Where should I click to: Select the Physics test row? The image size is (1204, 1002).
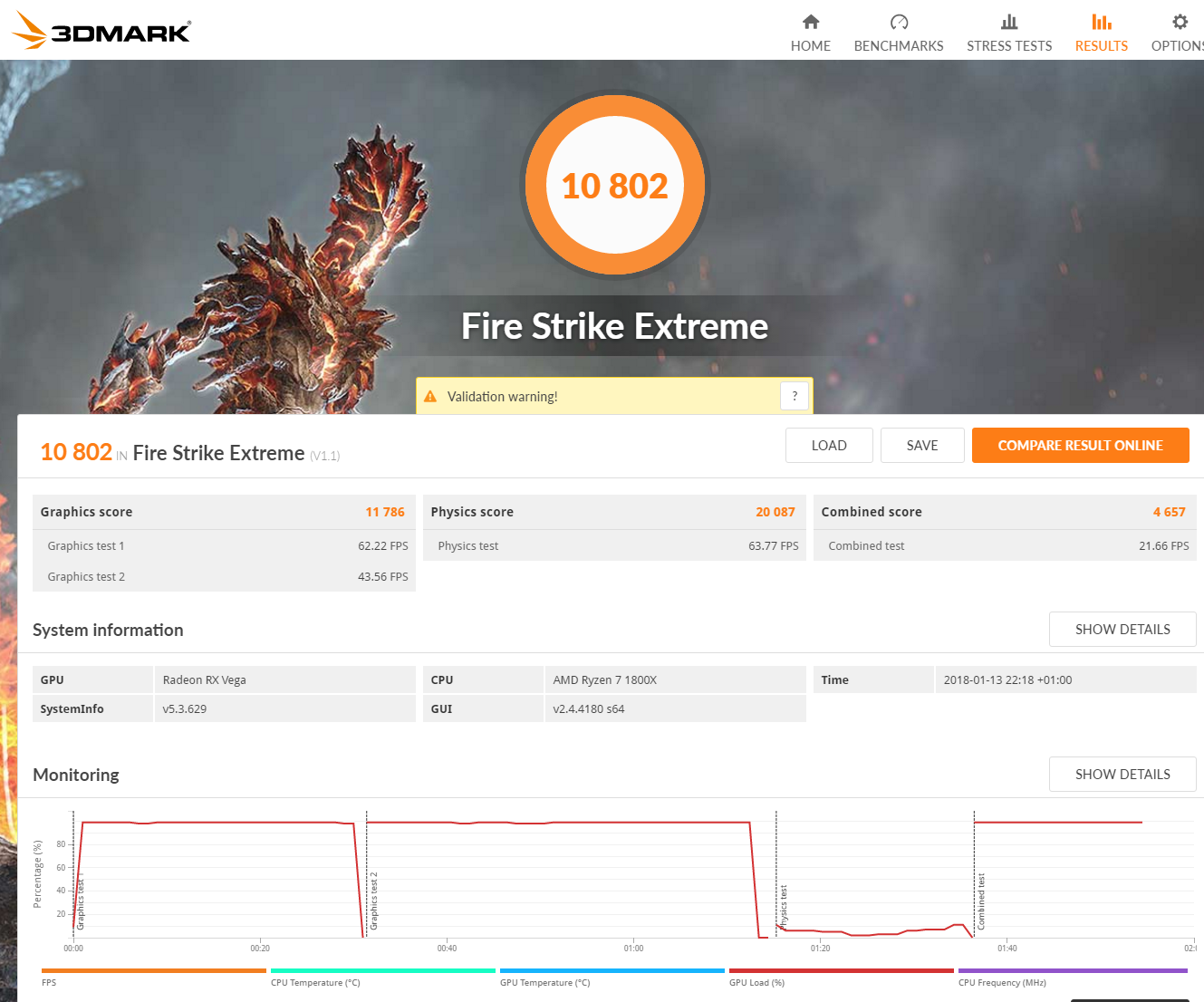click(x=615, y=545)
